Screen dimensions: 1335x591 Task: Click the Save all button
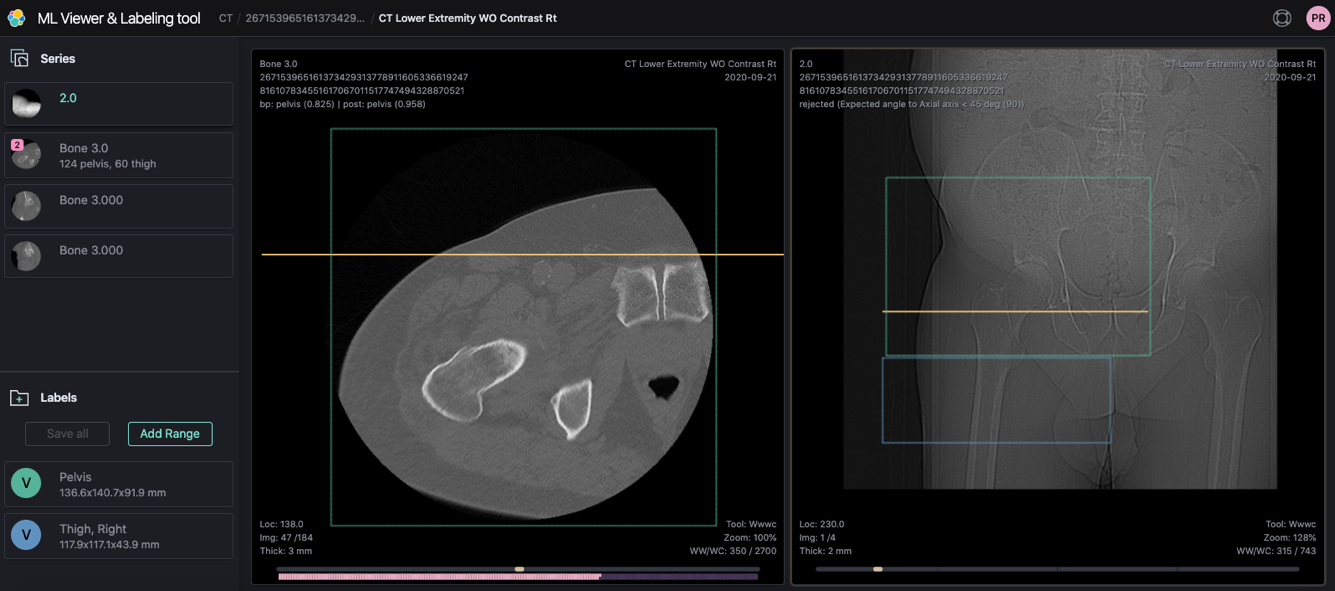click(x=68, y=434)
